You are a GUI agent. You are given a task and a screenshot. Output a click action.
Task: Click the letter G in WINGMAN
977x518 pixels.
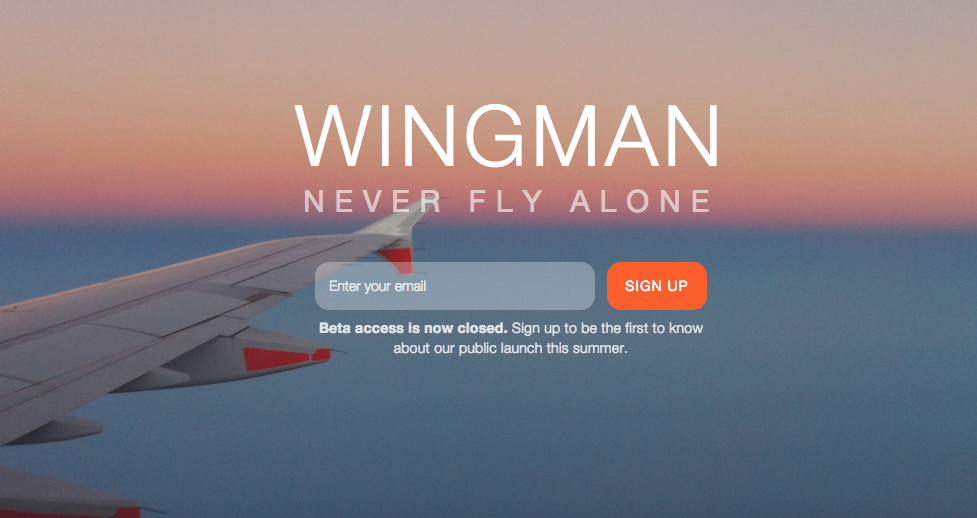(x=498, y=136)
